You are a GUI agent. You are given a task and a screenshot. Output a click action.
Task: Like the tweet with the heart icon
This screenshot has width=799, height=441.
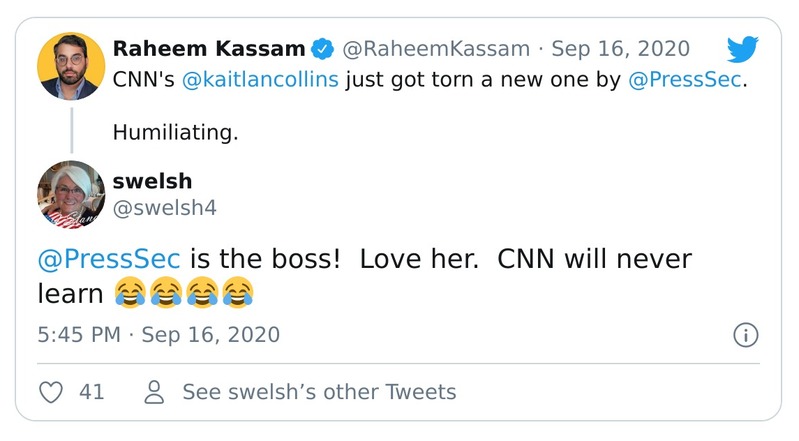coord(51,392)
